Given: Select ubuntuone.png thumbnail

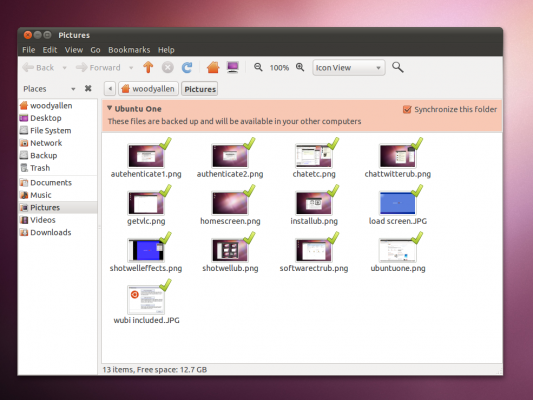Looking at the screenshot, I should click(x=398, y=250).
